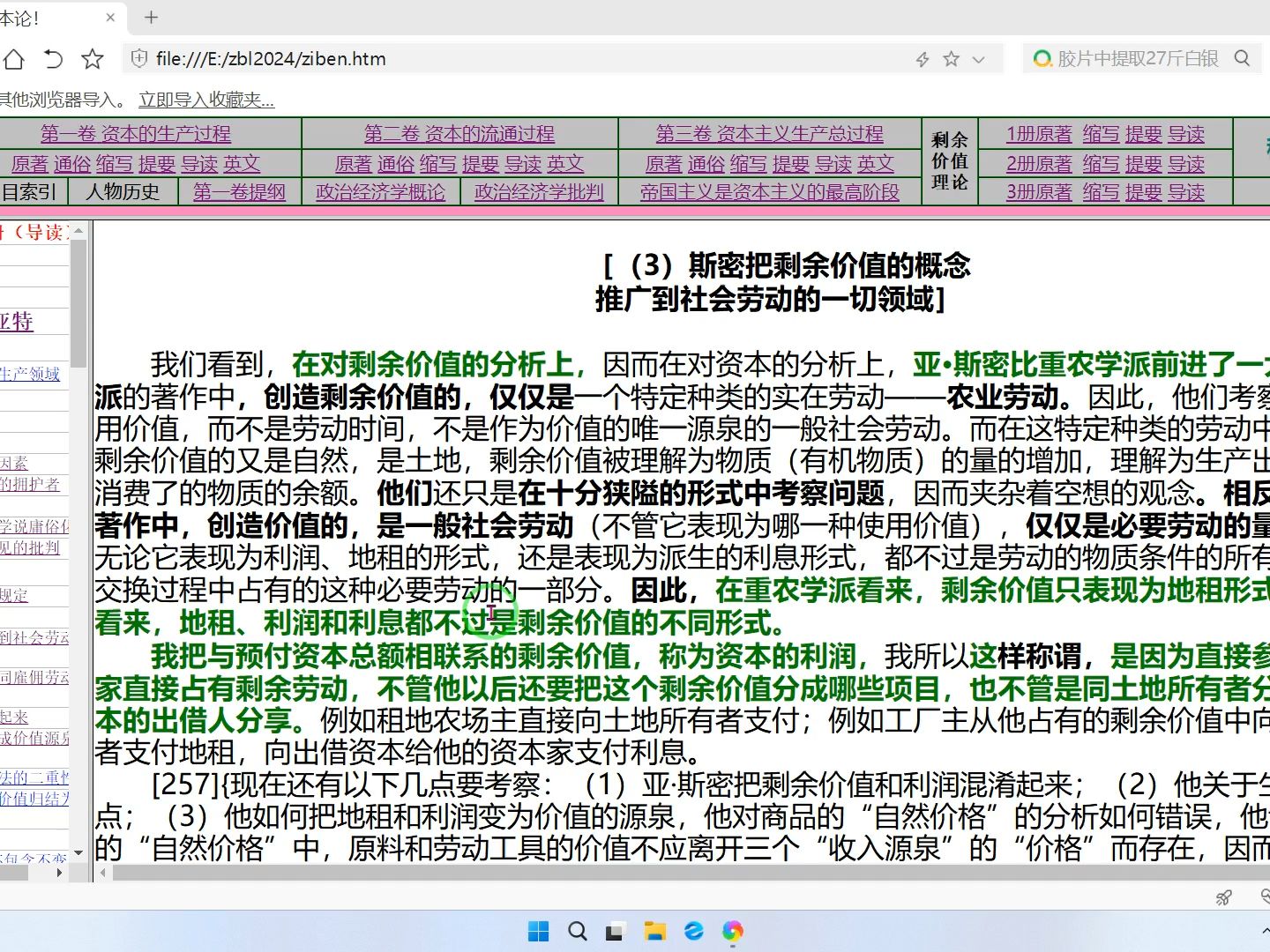The width and height of the screenshot is (1270, 952).
Task: Open 第一卷提纲 link
Action: tap(239, 192)
